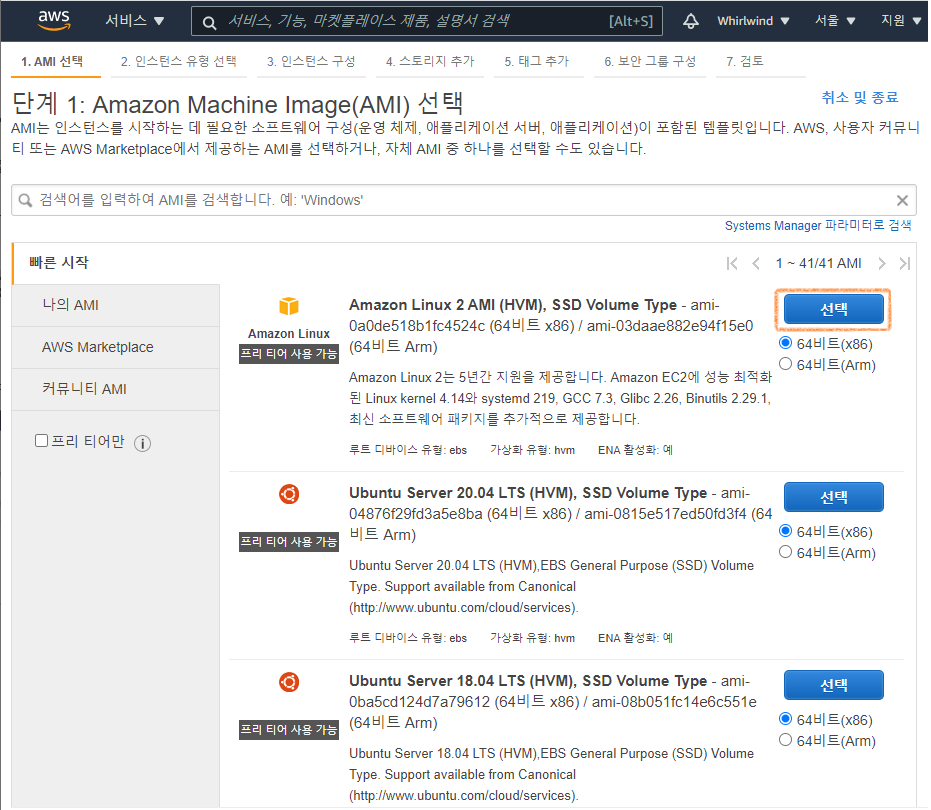Clear the AMI search with the X icon
931x810 pixels.
(902, 201)
